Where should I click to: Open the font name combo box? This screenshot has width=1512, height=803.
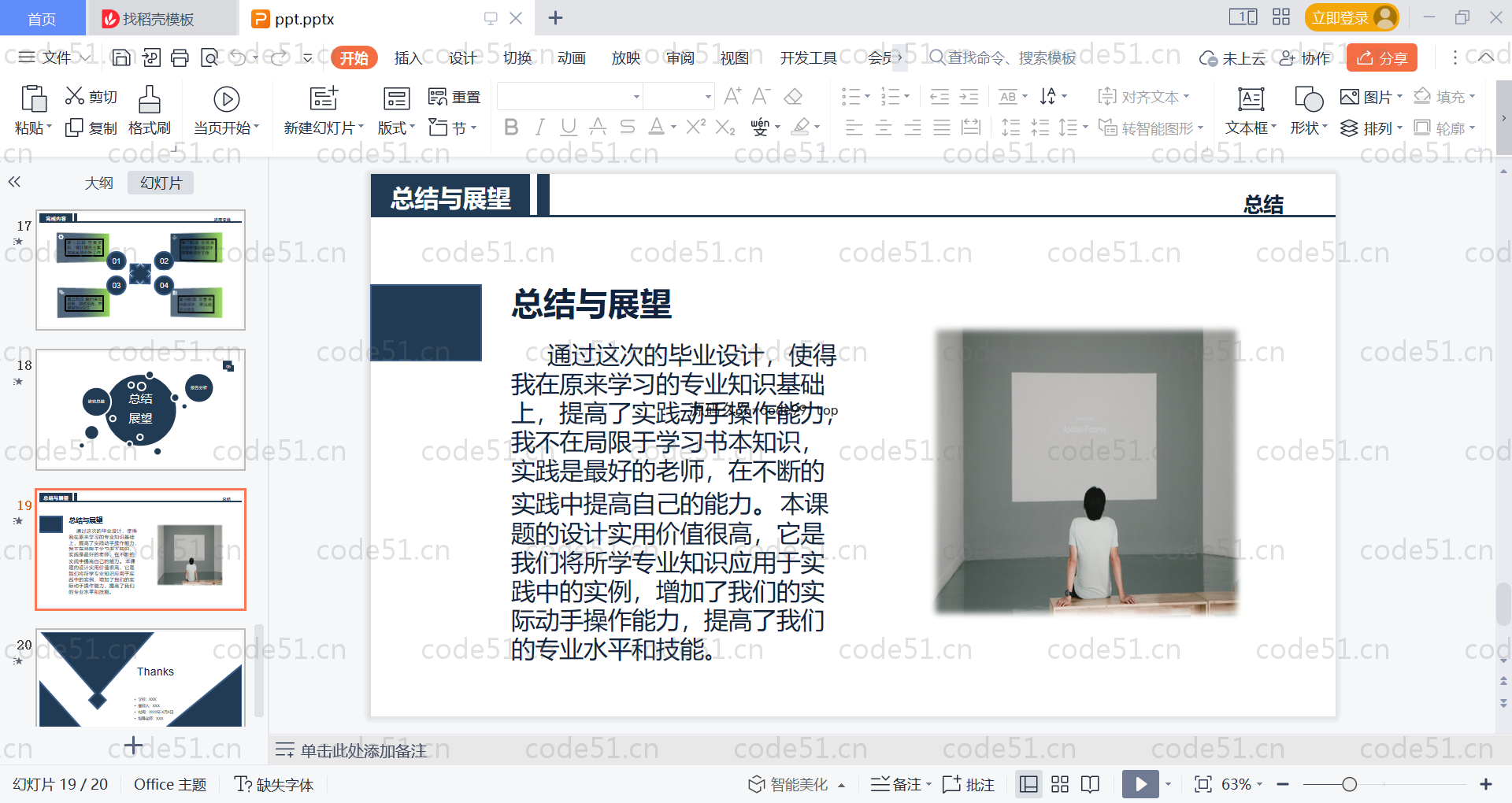tap(570, 97)
